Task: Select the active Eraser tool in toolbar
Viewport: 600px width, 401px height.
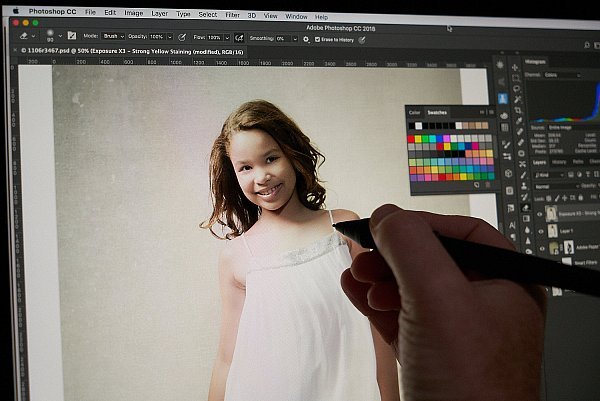Action: pyautogui.click(x=525, y=208)
